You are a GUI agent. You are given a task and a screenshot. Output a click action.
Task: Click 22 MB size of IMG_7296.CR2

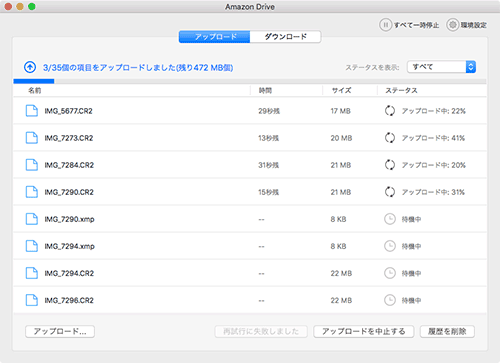pos(341,300)
